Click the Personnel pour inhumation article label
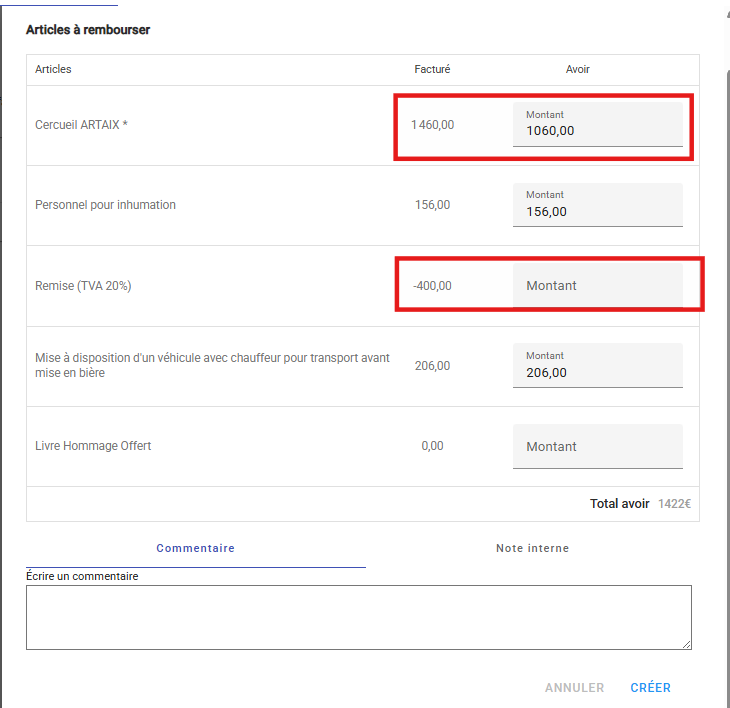This screenshot has width=730, height=708. coord(105,205)
